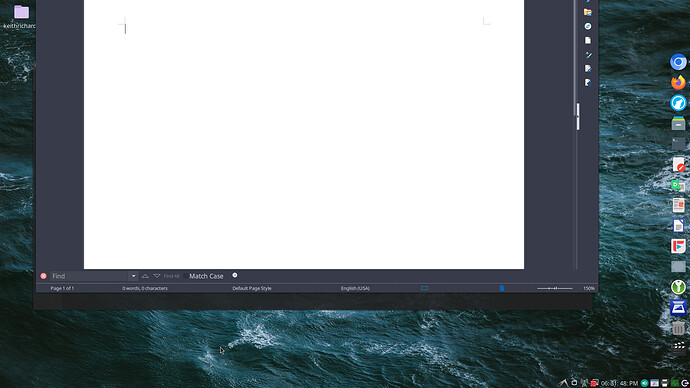Click the 150% zoom level indicator
Viewport: 690px width, 388px height.
(589, 288)
